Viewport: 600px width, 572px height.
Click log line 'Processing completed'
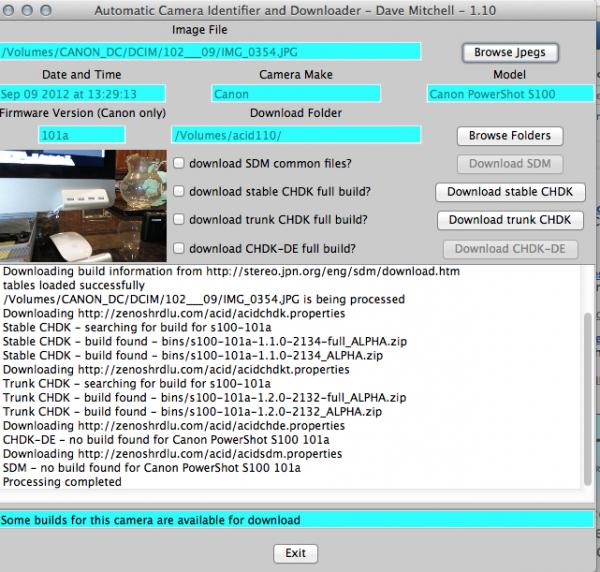pyautogui.click(x=62, y=482)
